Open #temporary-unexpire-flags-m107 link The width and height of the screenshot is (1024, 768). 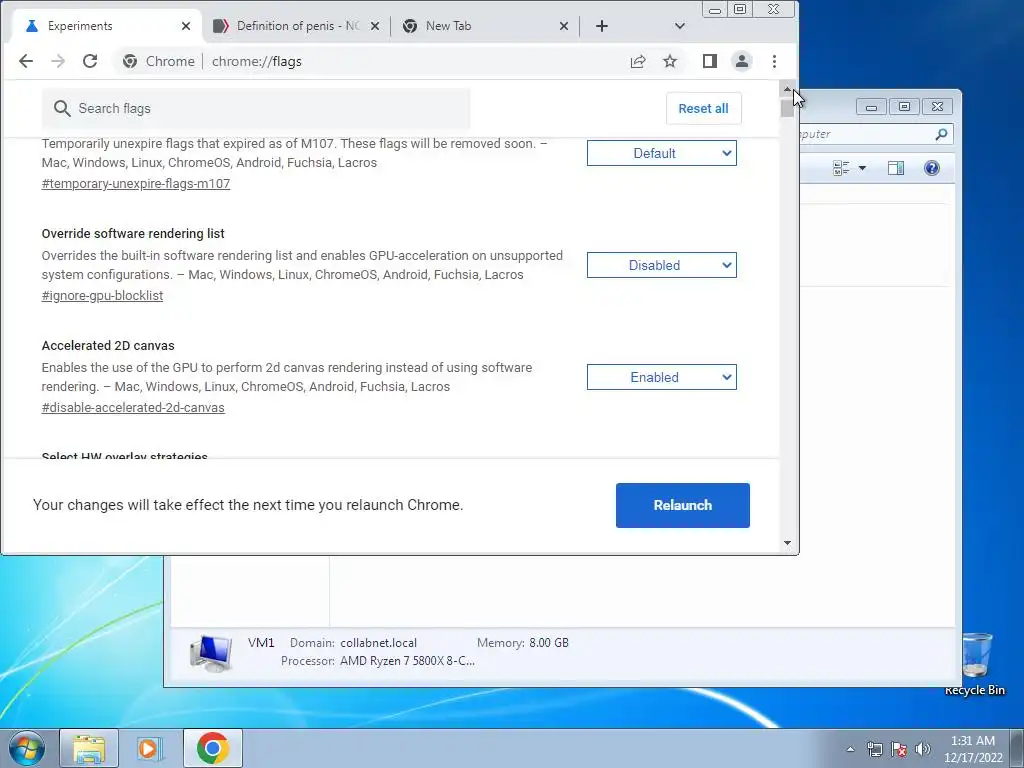click(x=136, y=184)
